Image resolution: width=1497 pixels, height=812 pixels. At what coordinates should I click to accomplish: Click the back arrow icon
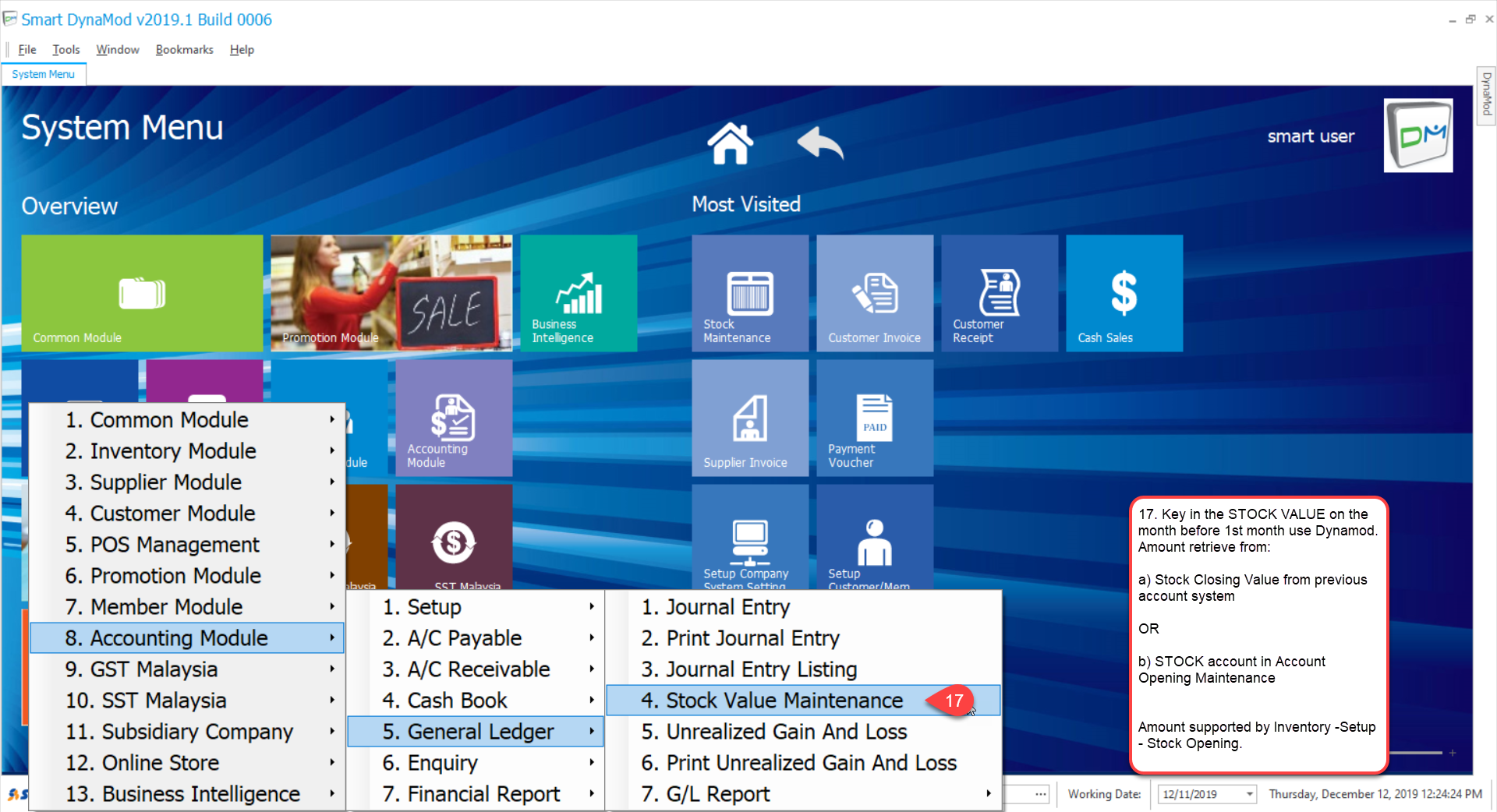[x=820, y=143]
